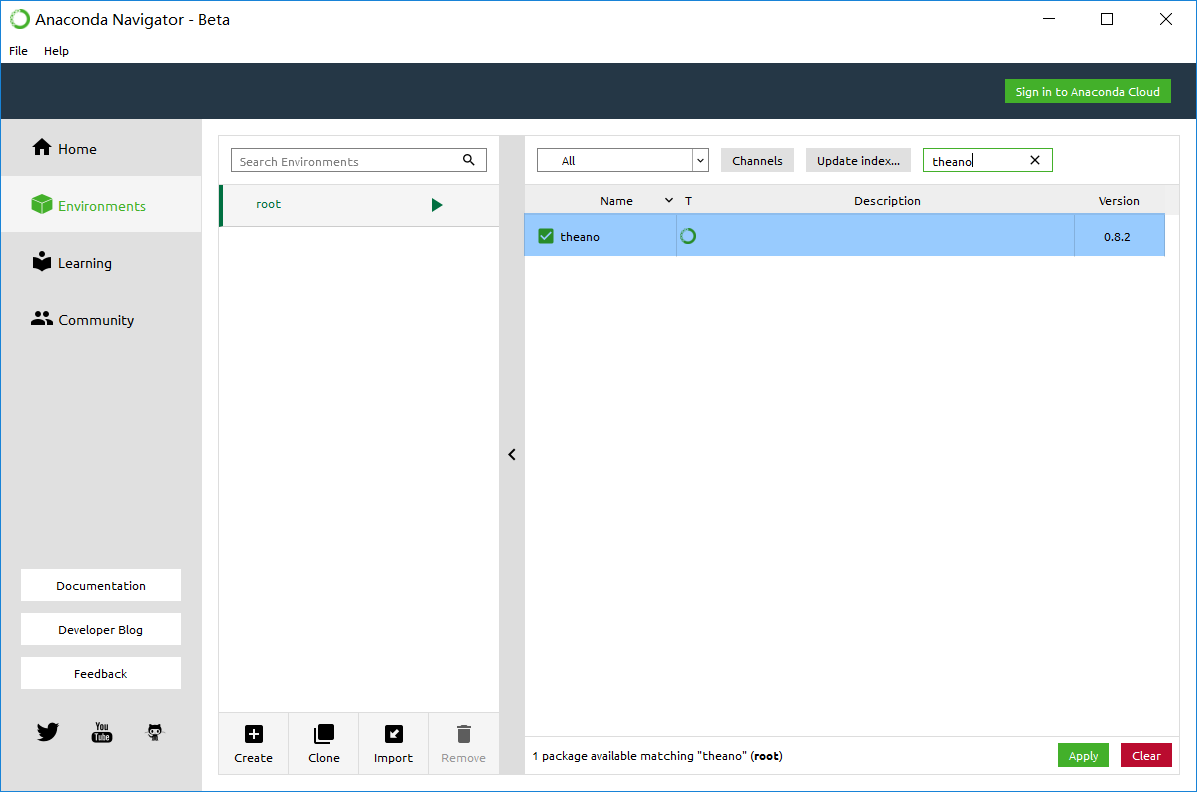Click the red Clear button
Screen dimensions: 1197x792
click(x=1146, y=755)
